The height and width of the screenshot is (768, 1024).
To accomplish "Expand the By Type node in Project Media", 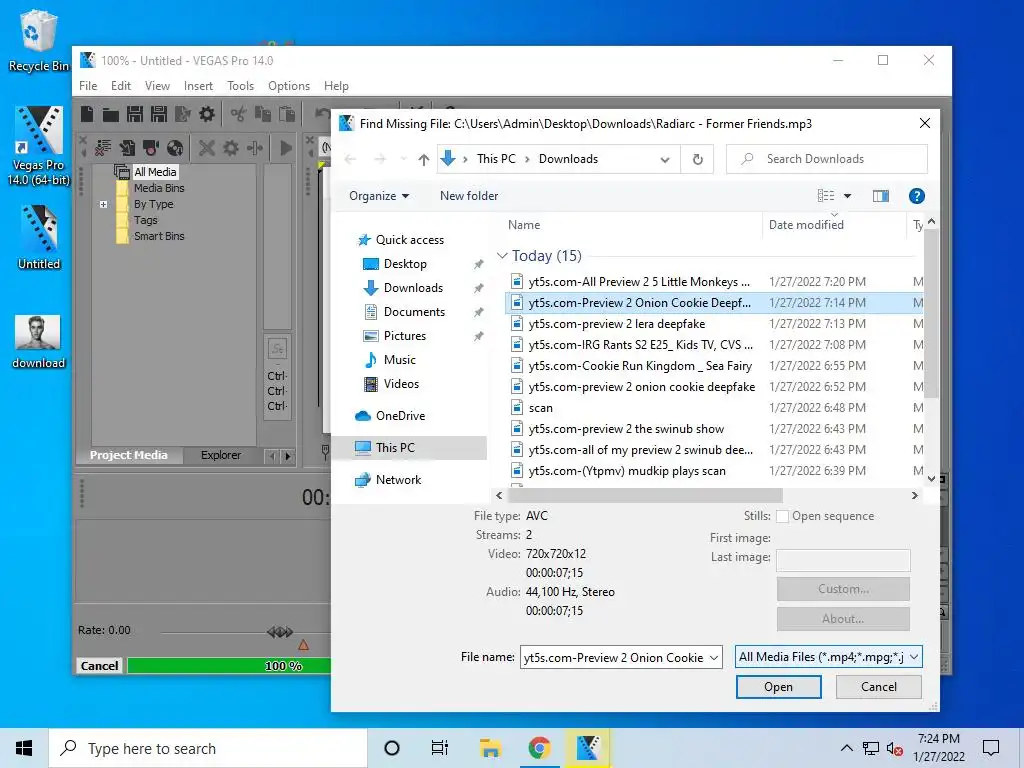I will pyautogui.click(x=103, y=204).
